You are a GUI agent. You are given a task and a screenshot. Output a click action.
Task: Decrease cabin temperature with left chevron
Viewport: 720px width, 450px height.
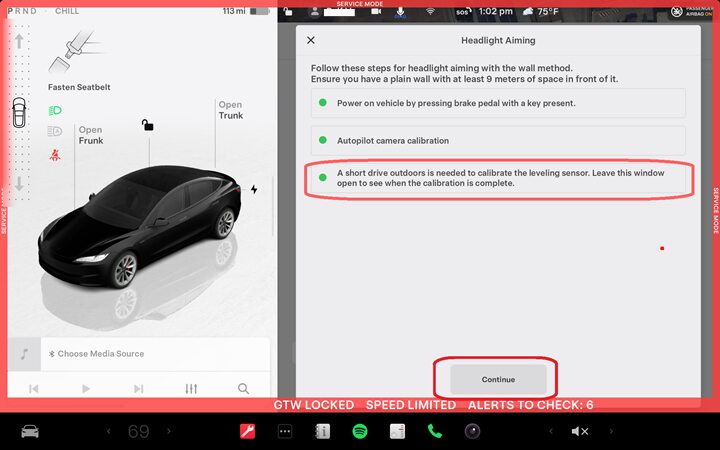point(108,431)
